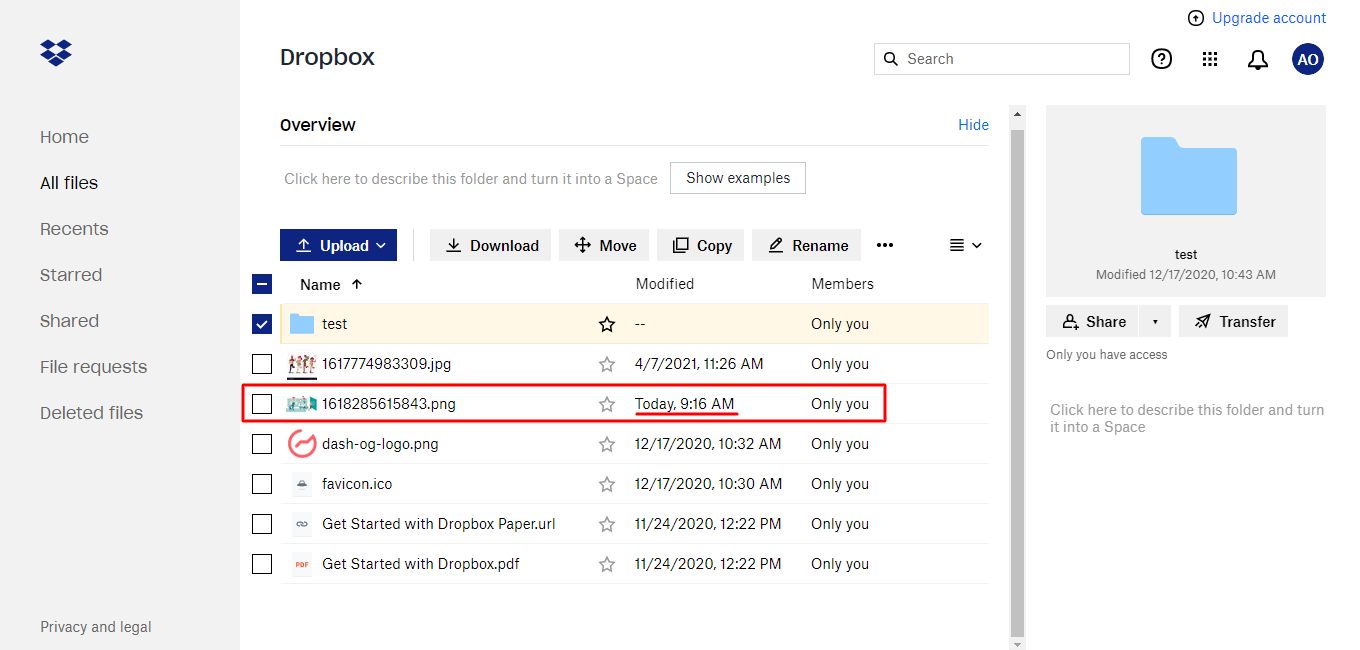The image size is (1360, 650).
Task: Click the Rename button
Action: coord(806,245)
